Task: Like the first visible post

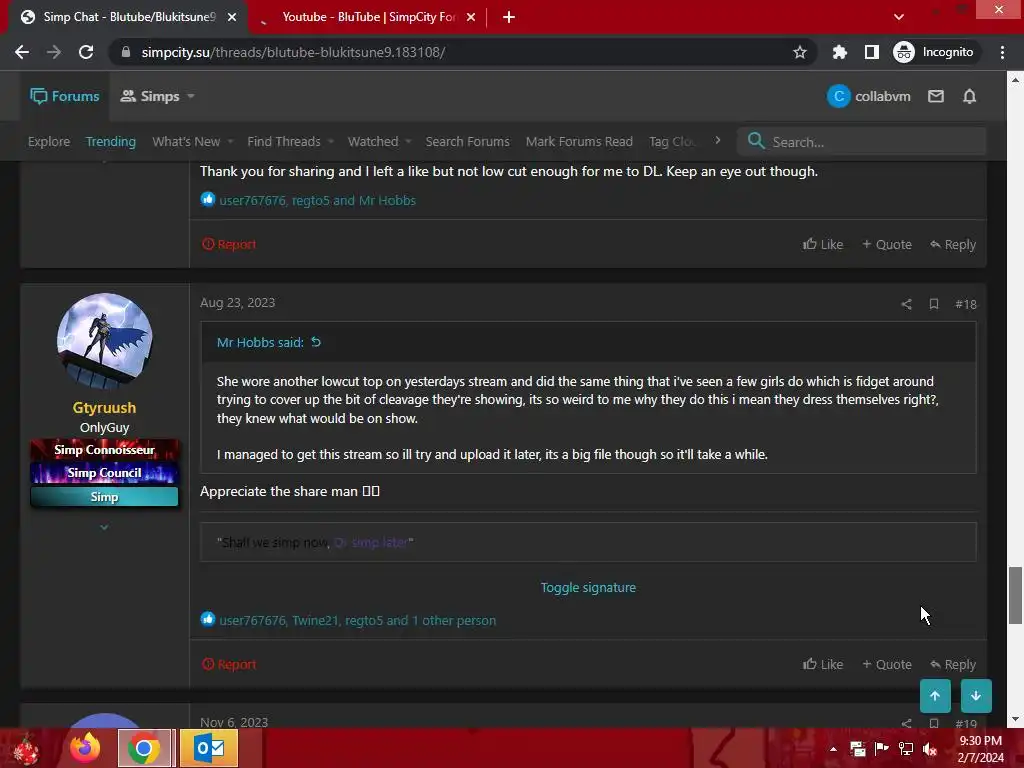Action: [x=823, y=244]
